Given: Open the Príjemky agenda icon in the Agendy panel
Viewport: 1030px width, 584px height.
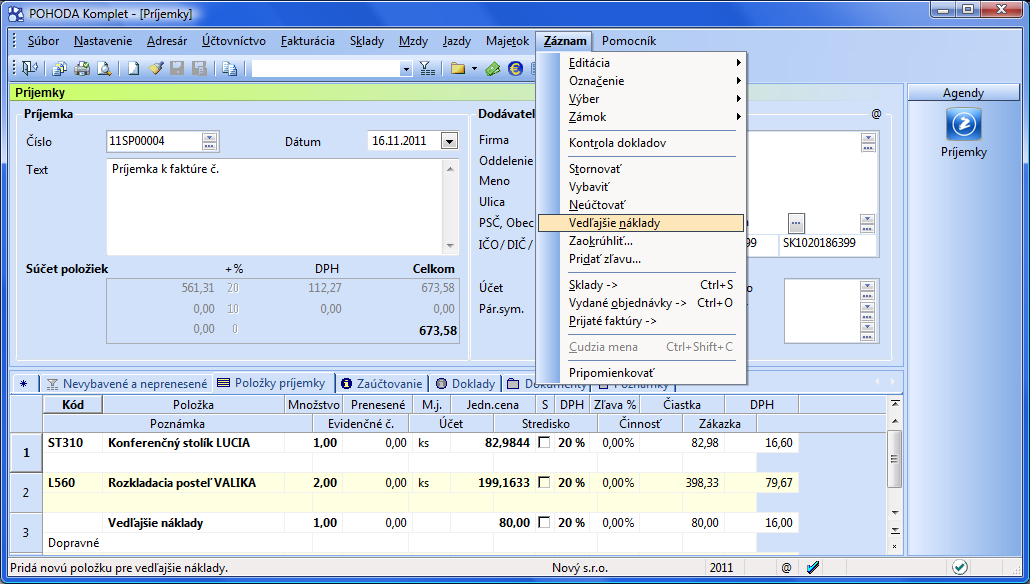Looking at the screenshot, I should (964, 124).
